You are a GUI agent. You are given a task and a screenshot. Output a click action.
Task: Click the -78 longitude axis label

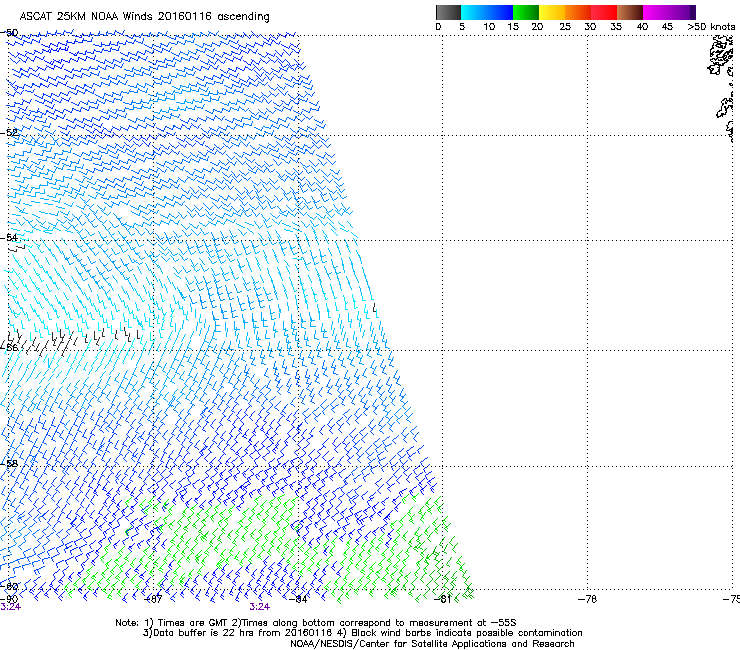pos(588,599)
